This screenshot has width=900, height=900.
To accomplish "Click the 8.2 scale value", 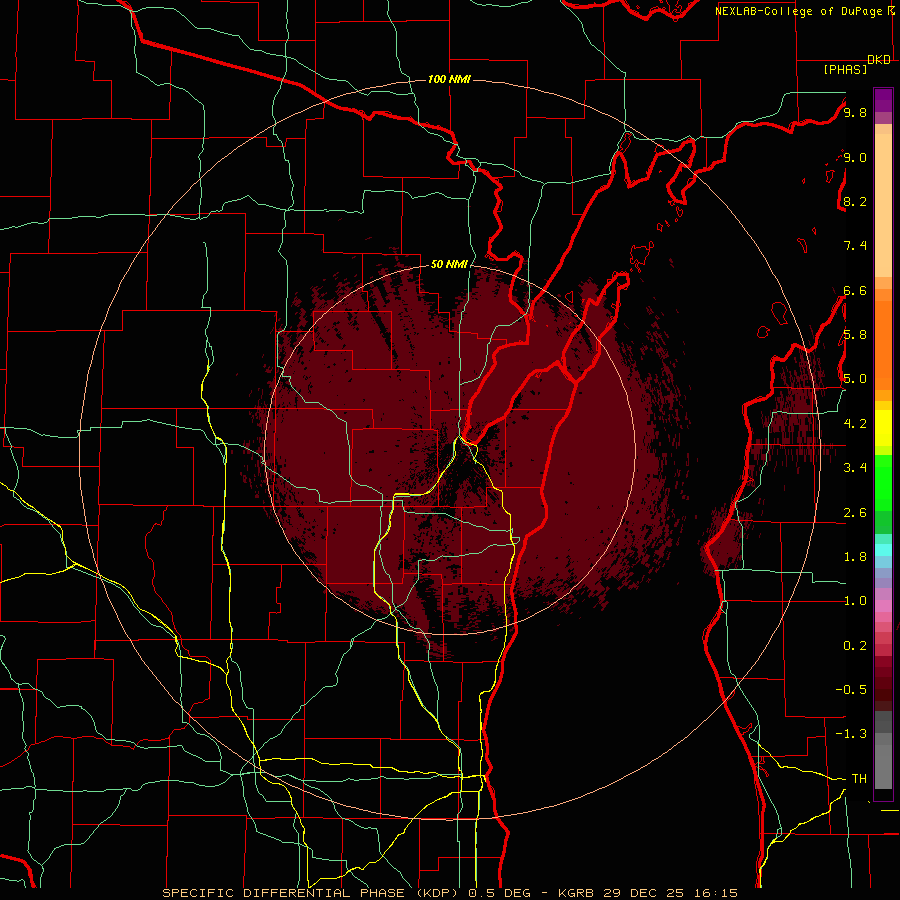I will click(855, 201).
